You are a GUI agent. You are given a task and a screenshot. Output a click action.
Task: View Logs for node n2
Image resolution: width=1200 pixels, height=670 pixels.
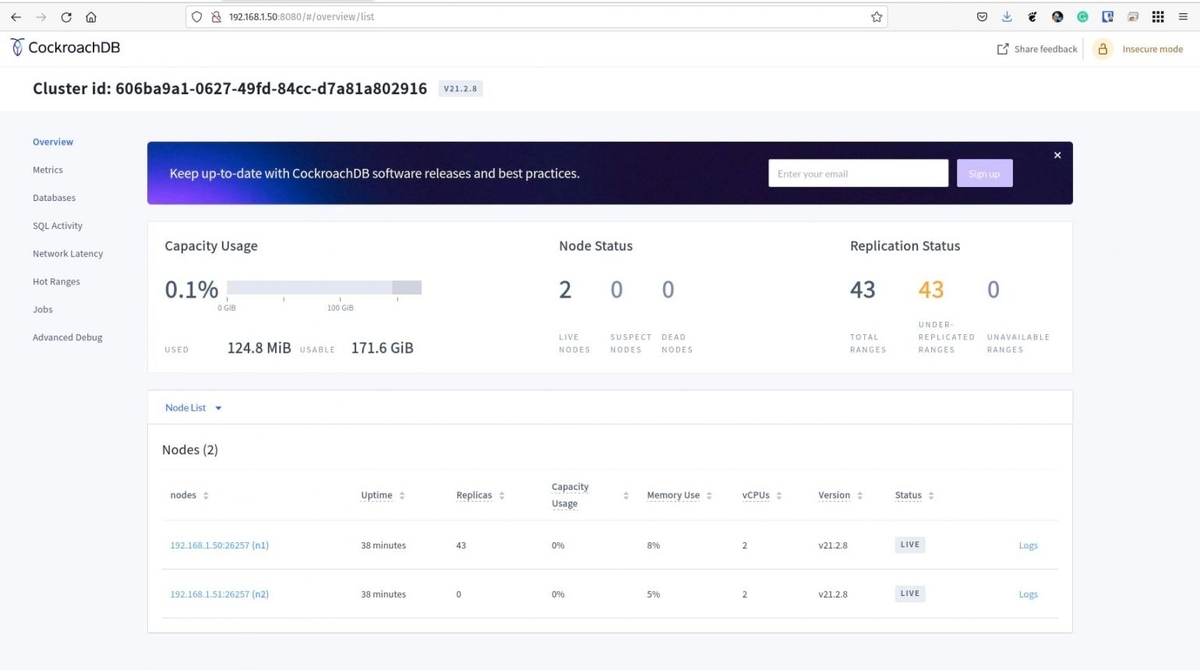click(1028, 594)
